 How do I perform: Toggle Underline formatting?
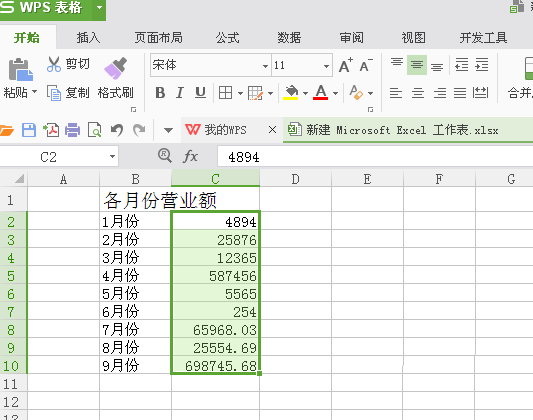pyautogui.click(x=200, y=93)
